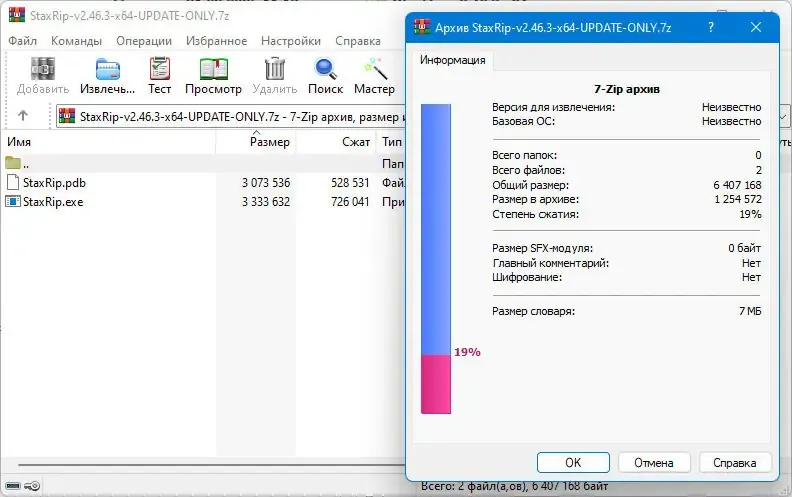Sort by the Размер column header
The image size is (792, 497).
coord(256,142)
